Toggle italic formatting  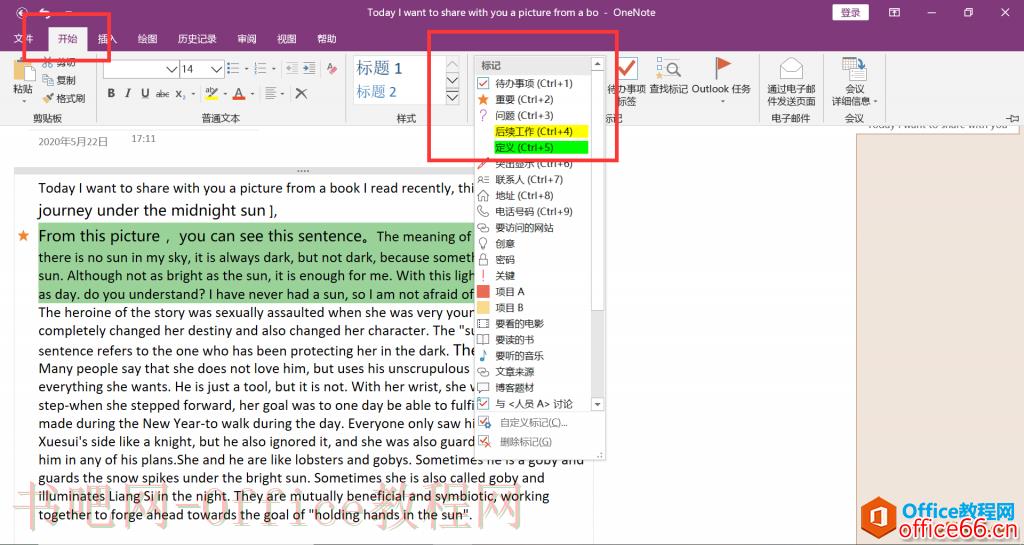coord(128,93)
